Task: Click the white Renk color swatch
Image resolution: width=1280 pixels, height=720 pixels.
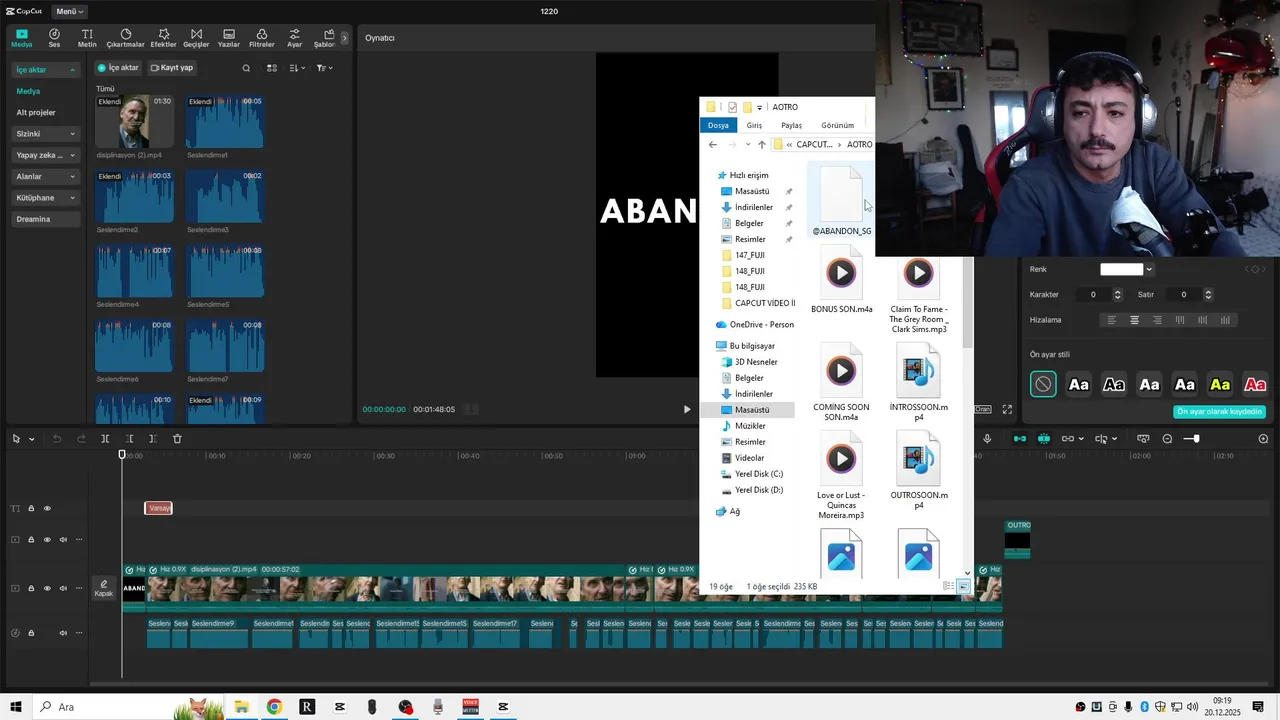Action: tap(1122, 269)
